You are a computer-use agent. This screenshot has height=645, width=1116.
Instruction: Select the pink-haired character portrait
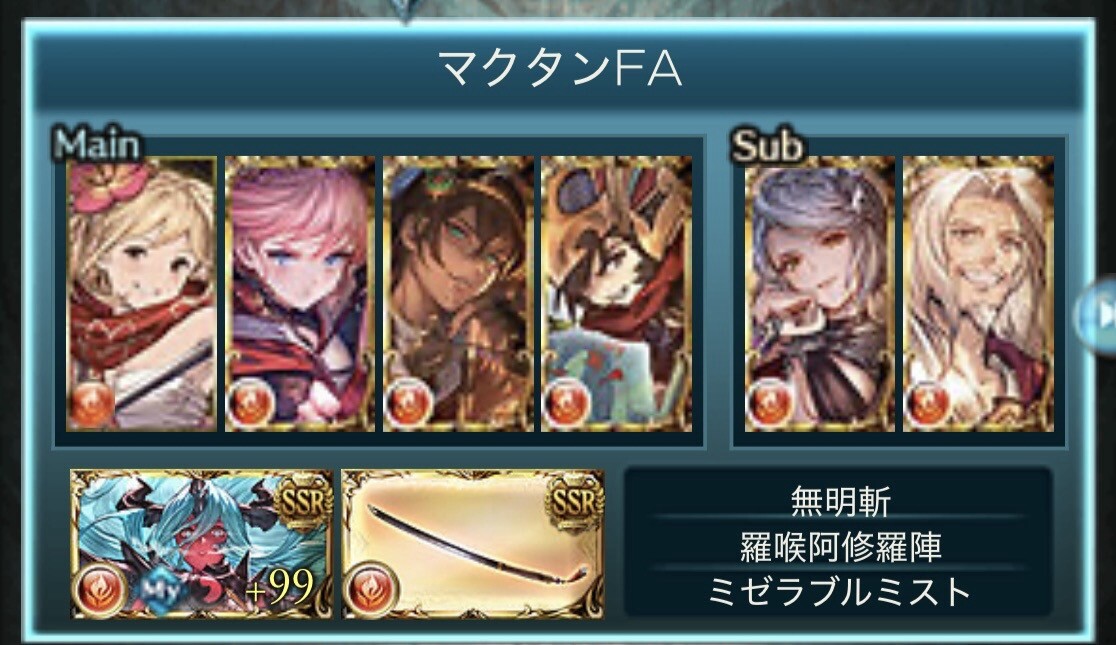point(300,294)
